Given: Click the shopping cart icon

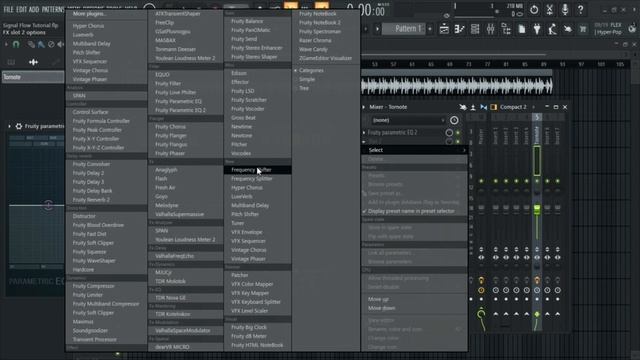Looking at the screenshot, I should (x=583, y=29).
